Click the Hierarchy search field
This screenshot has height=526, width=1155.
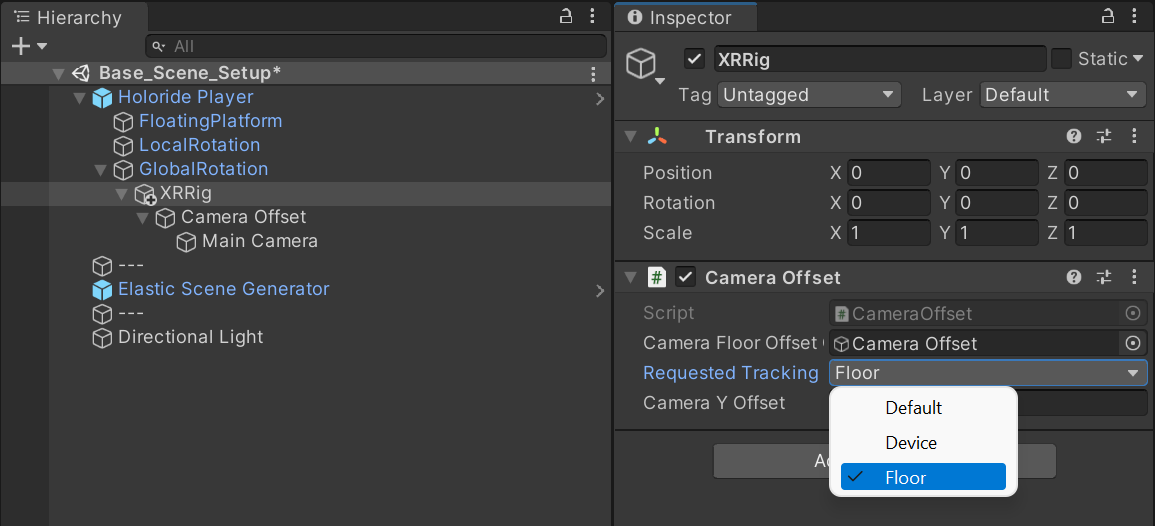[x=376, y=46]
